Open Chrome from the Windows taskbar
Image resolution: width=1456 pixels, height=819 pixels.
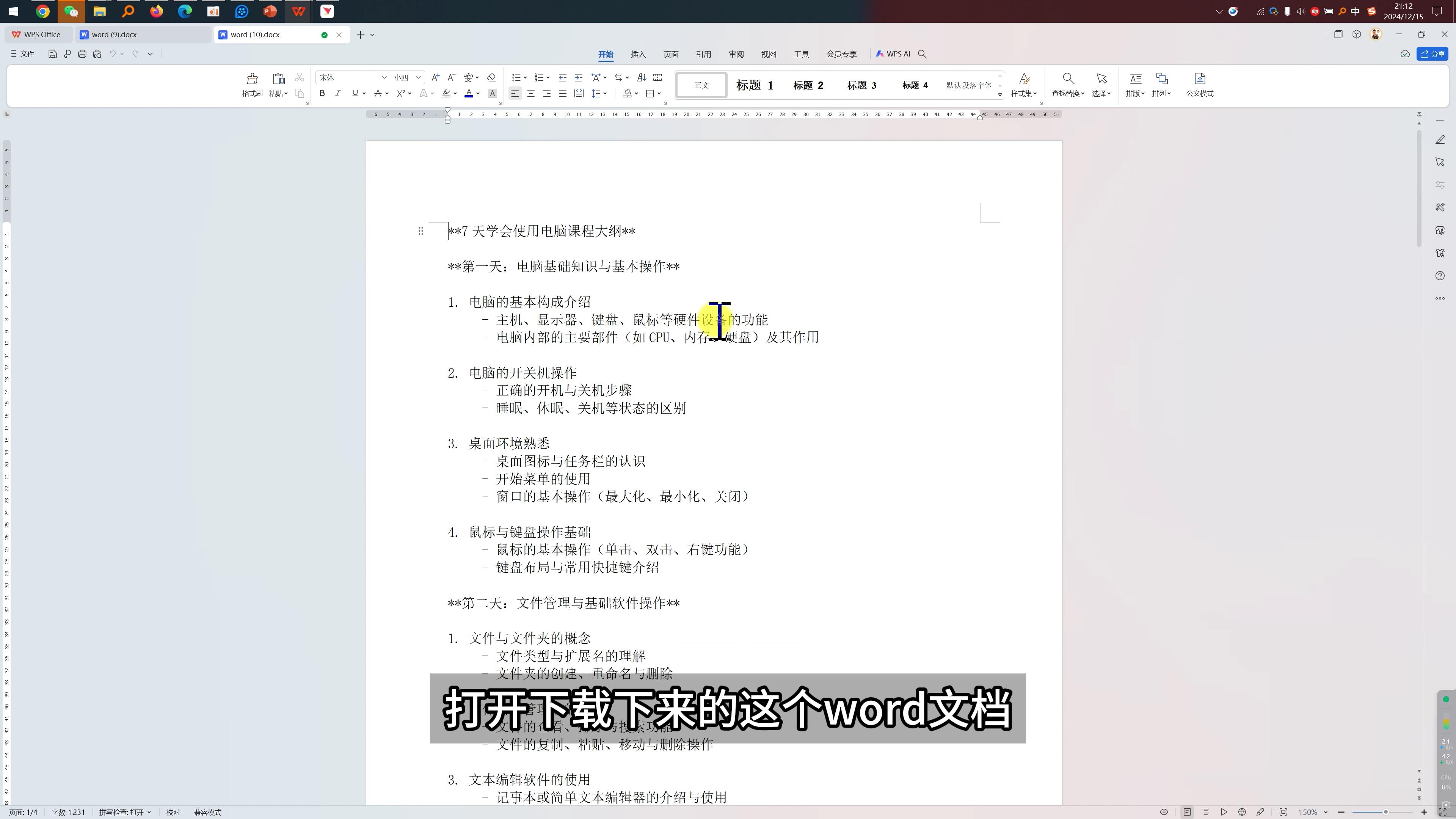pos(42,11)
